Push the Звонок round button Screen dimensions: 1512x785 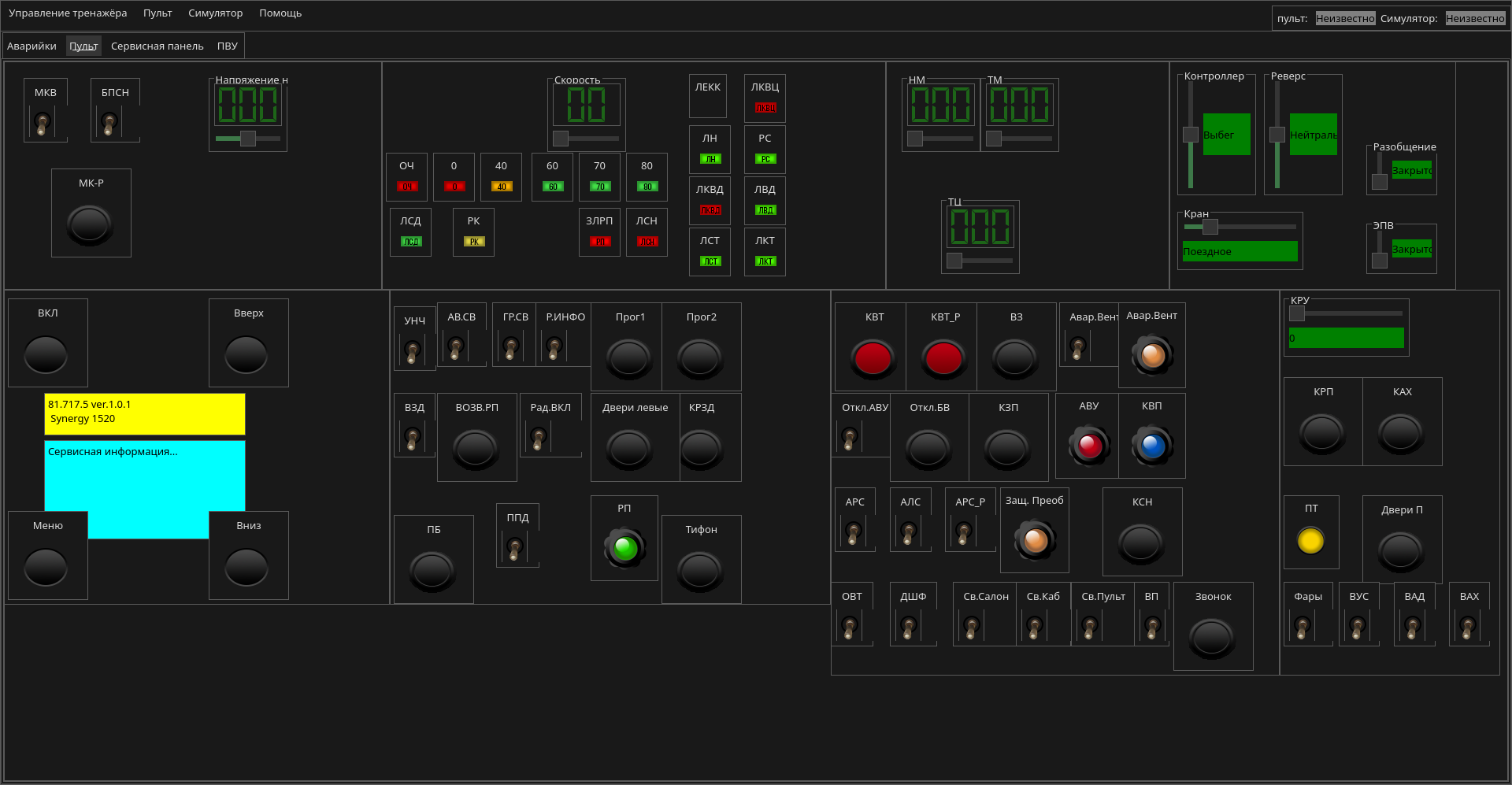[1211, 639]
